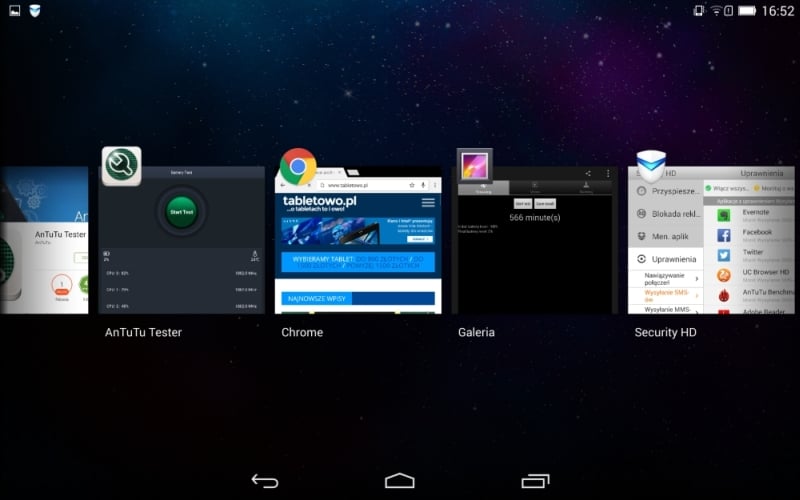The image size is (800, 500).
Task: Tap the green Start Test button
Action: (x=181, y=211)
